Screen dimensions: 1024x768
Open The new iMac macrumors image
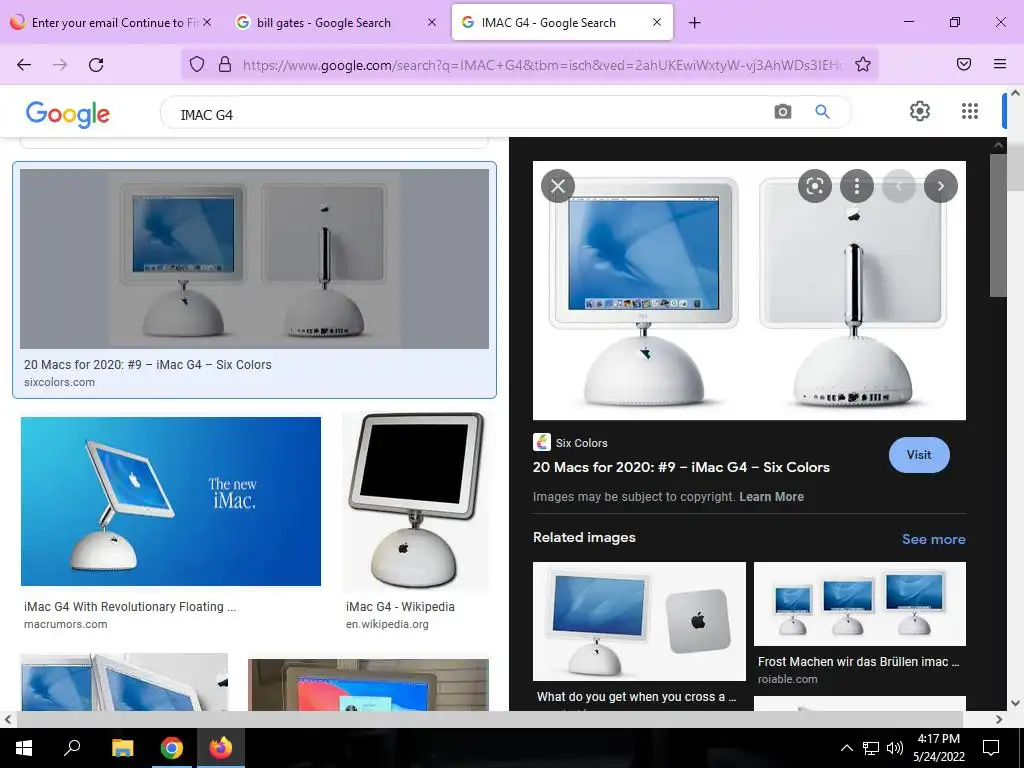coord(170,502)
